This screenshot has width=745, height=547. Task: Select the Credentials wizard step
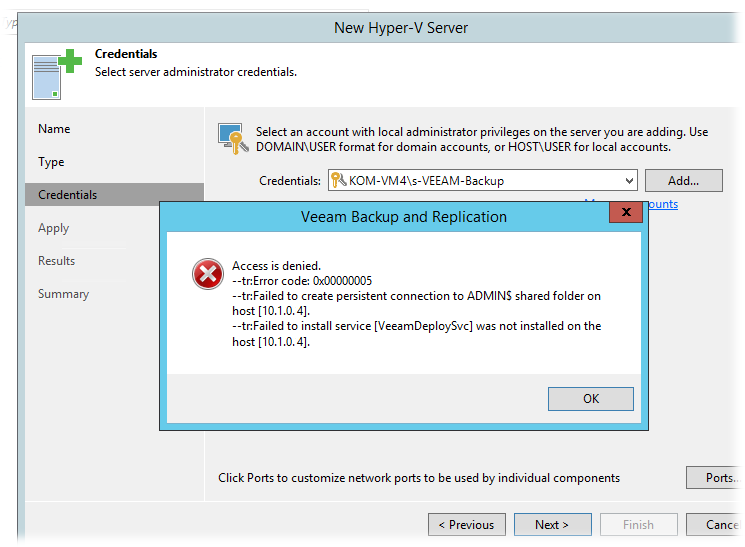(115, 195)
